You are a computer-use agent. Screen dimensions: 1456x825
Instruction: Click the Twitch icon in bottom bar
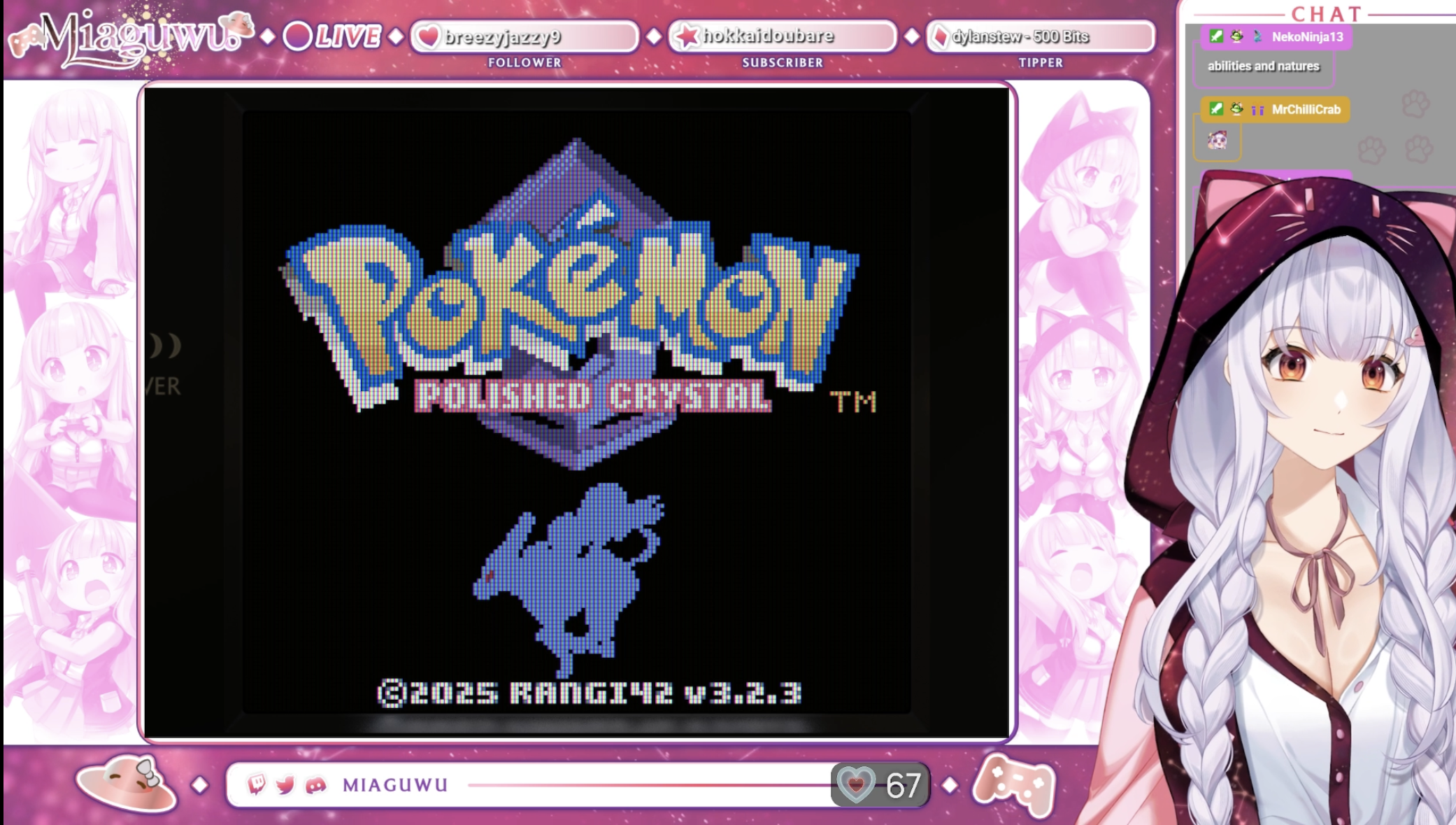[257, 784]
